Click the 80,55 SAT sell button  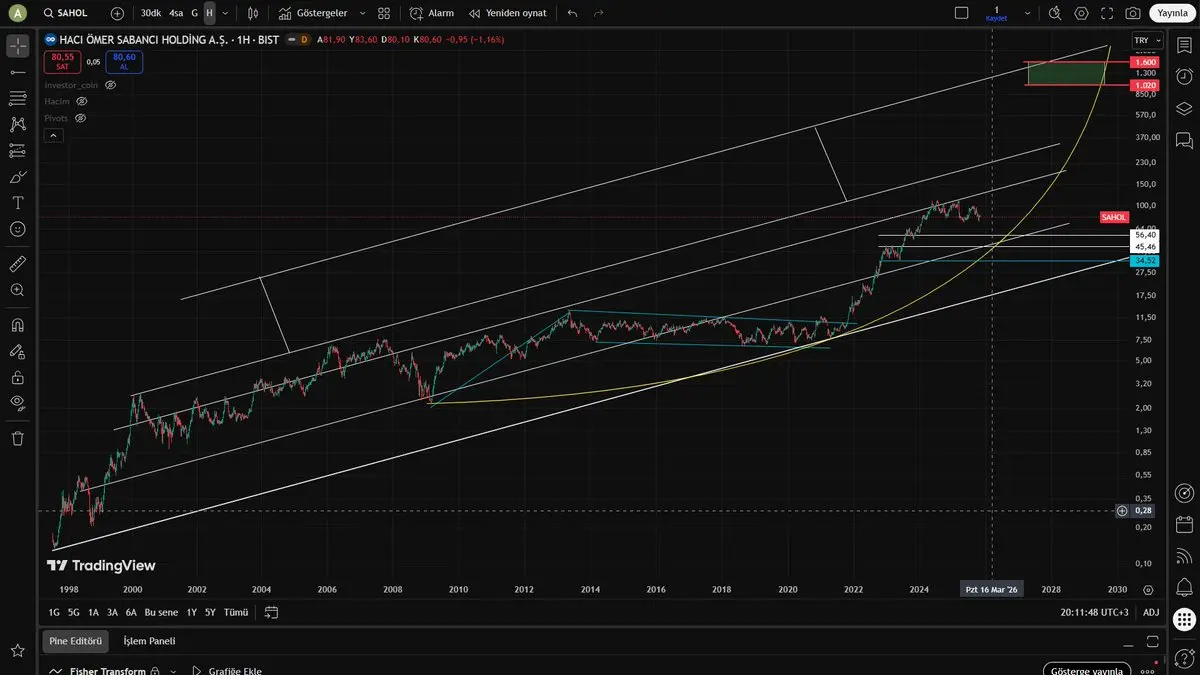coord(61,62)
